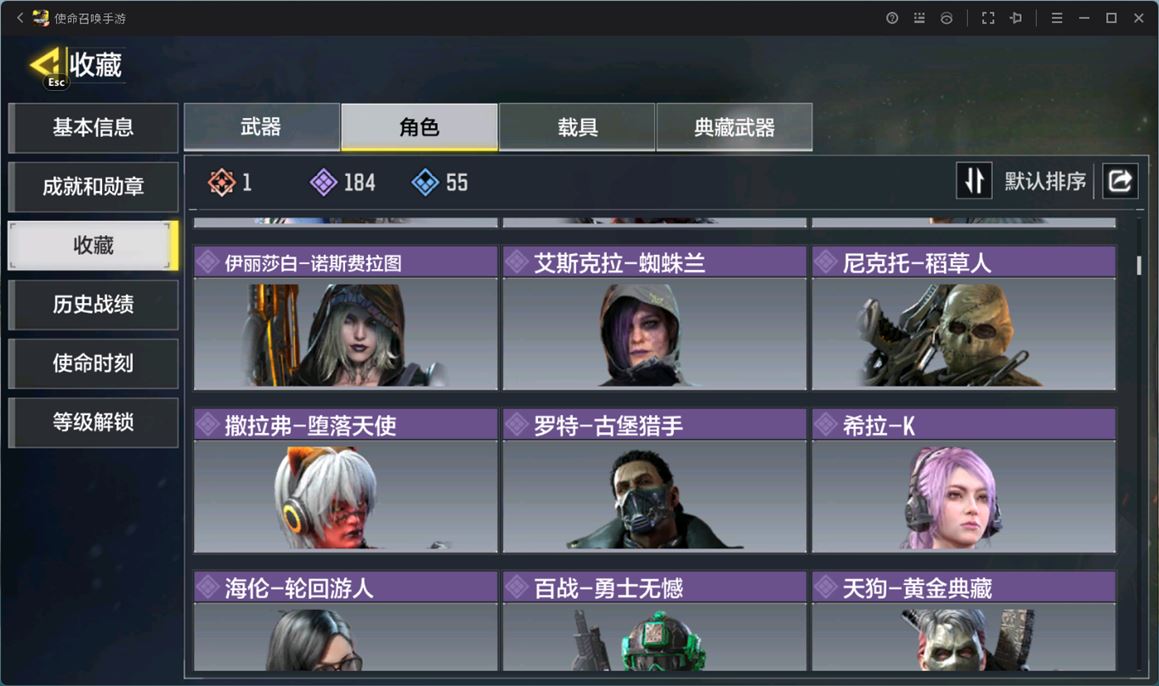Toggle the sort order arrows icon
The height and width of the screenshot is (686, 1159).
click(974, 180)
